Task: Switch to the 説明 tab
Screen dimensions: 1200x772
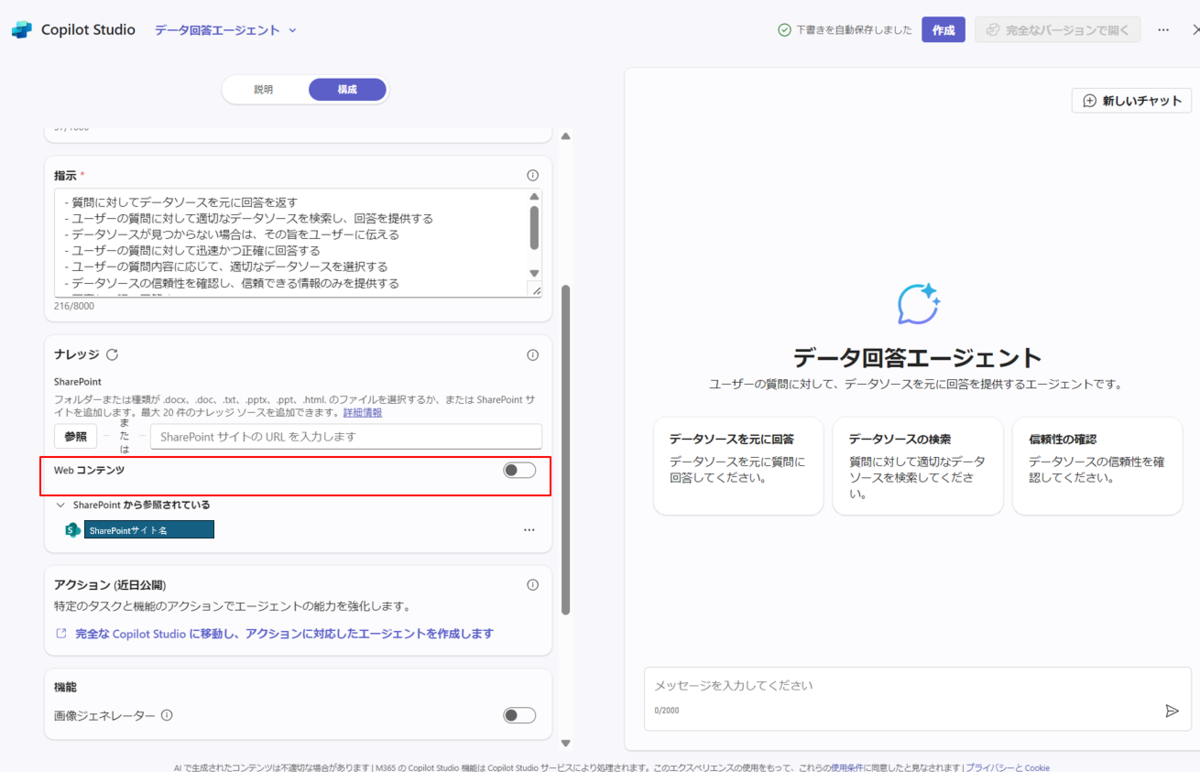Action: pos(263,89)
